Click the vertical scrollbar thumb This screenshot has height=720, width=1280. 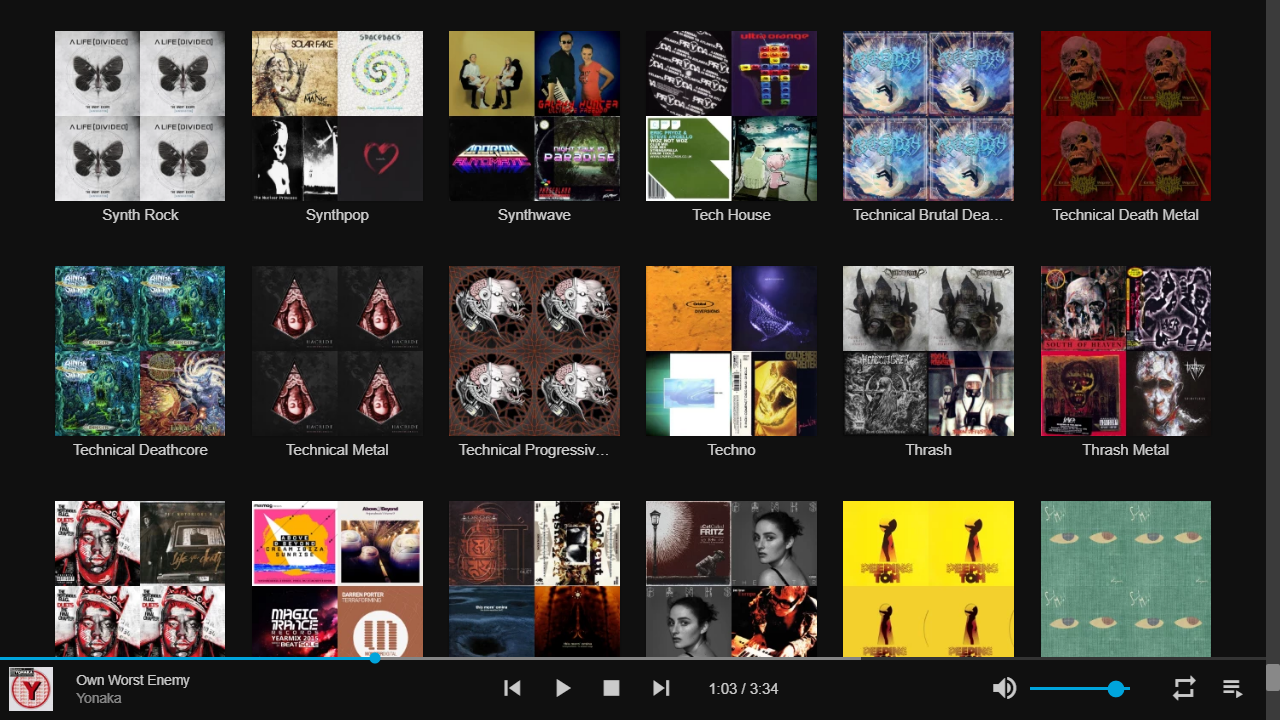1272,677
